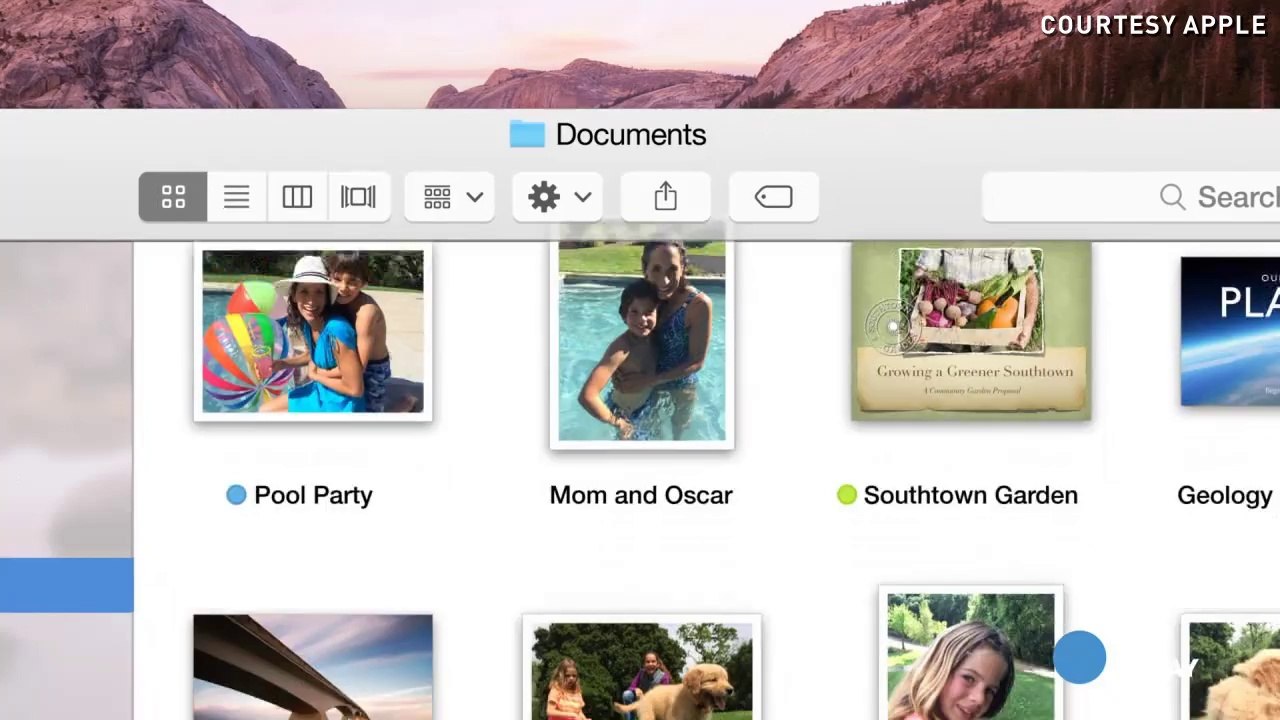Image resolution: width=1280 pixels, height=720 pixels.
Task: Switch to Cover Flow view
Action: click(358, 197)
